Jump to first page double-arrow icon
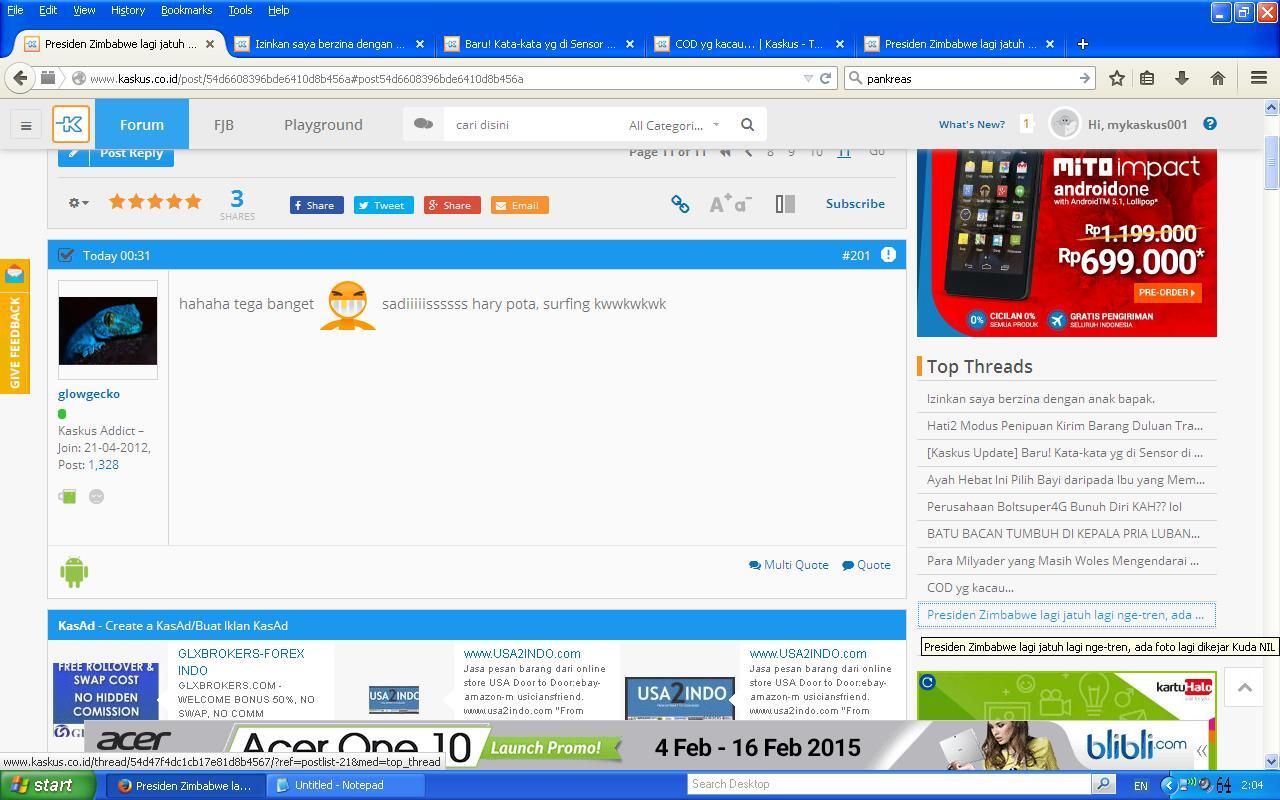The height and width of the screenshot is (800, 1280). 725,152
